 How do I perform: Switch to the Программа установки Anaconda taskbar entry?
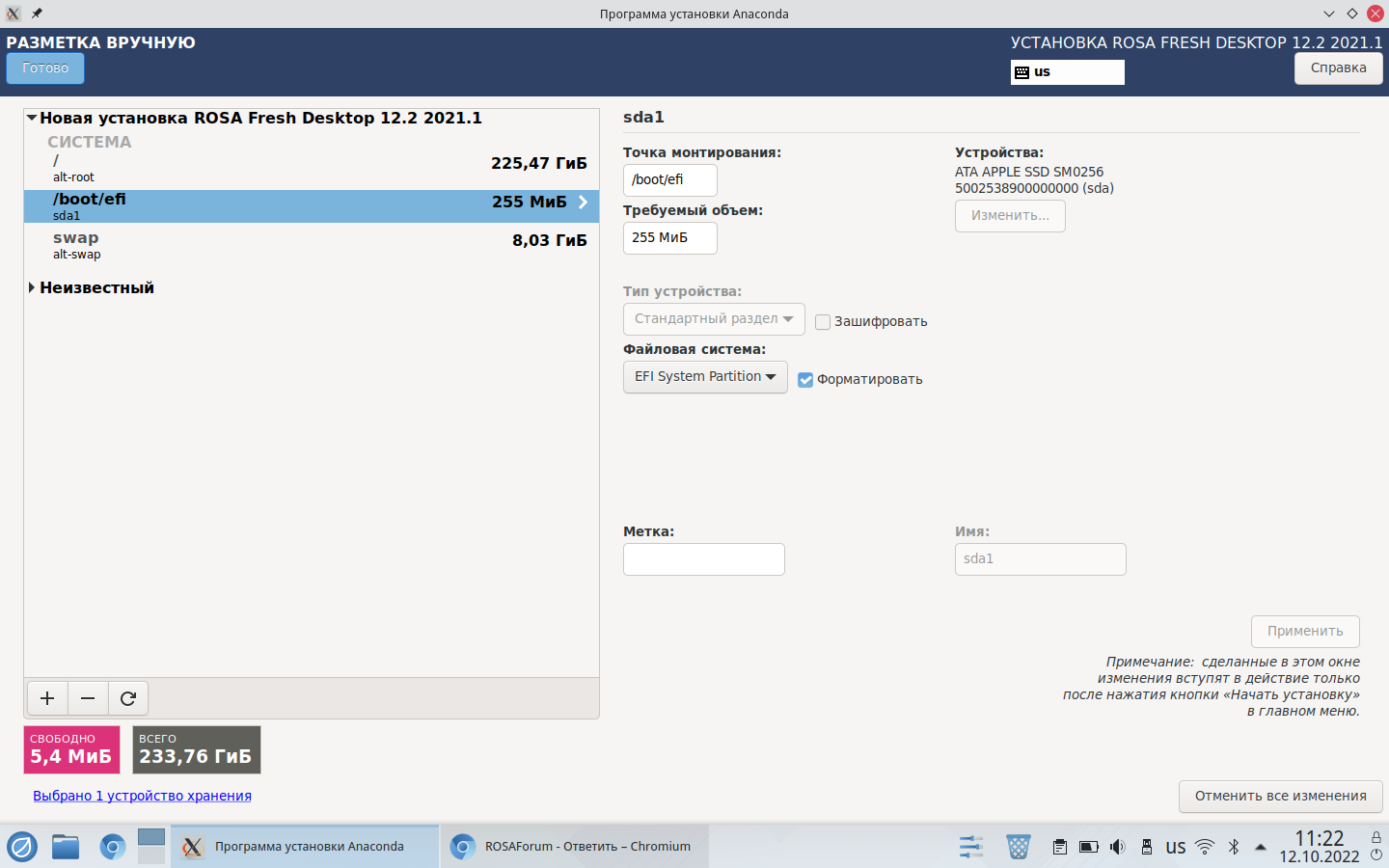(x=305, y=847)
